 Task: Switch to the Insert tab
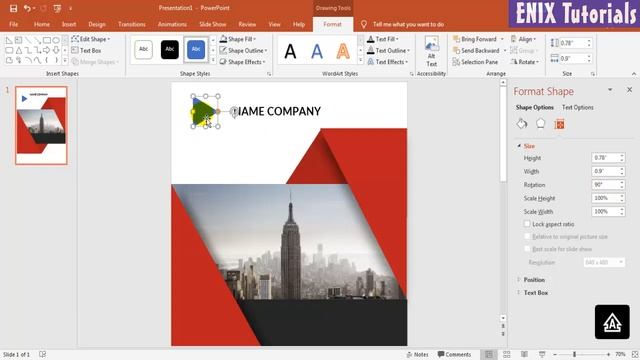[x=69, y=24]
